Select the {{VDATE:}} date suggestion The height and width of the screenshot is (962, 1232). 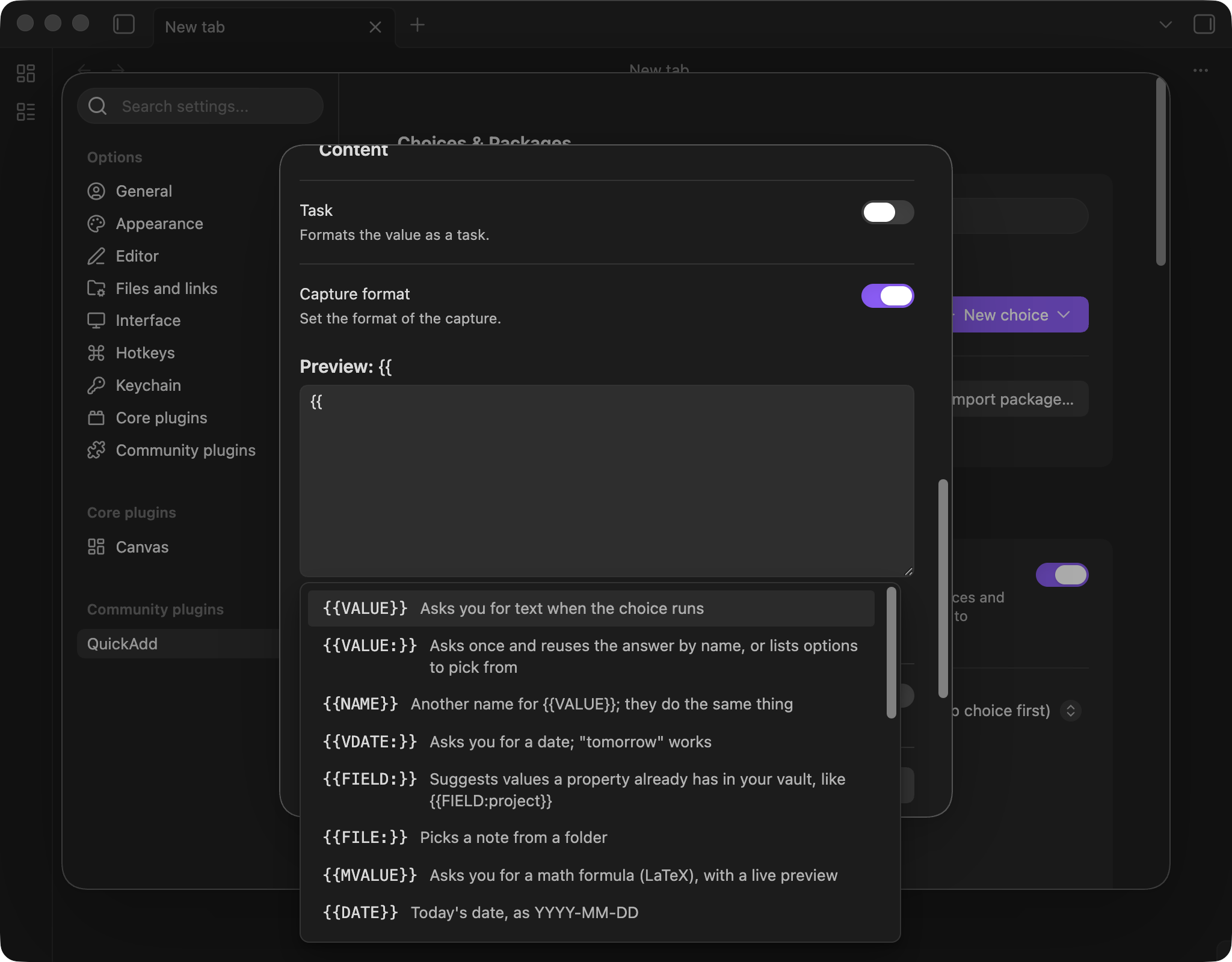point(591,742)
